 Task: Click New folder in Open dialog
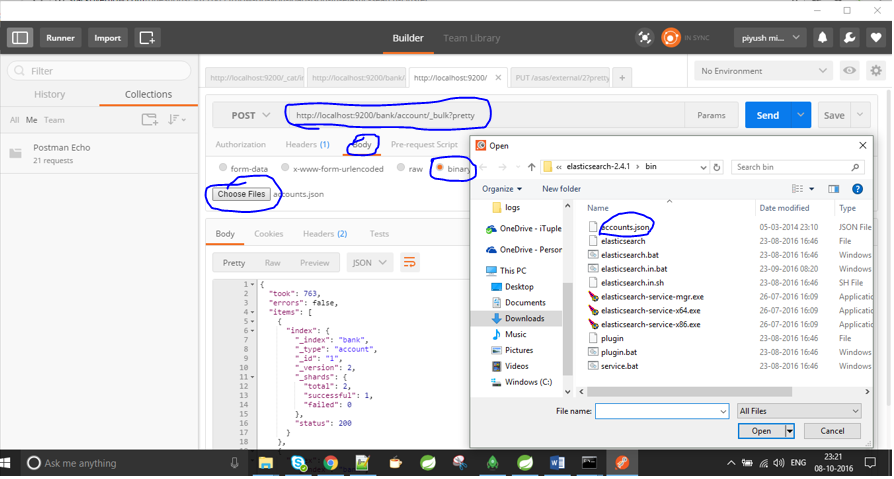tap(562, 189)
